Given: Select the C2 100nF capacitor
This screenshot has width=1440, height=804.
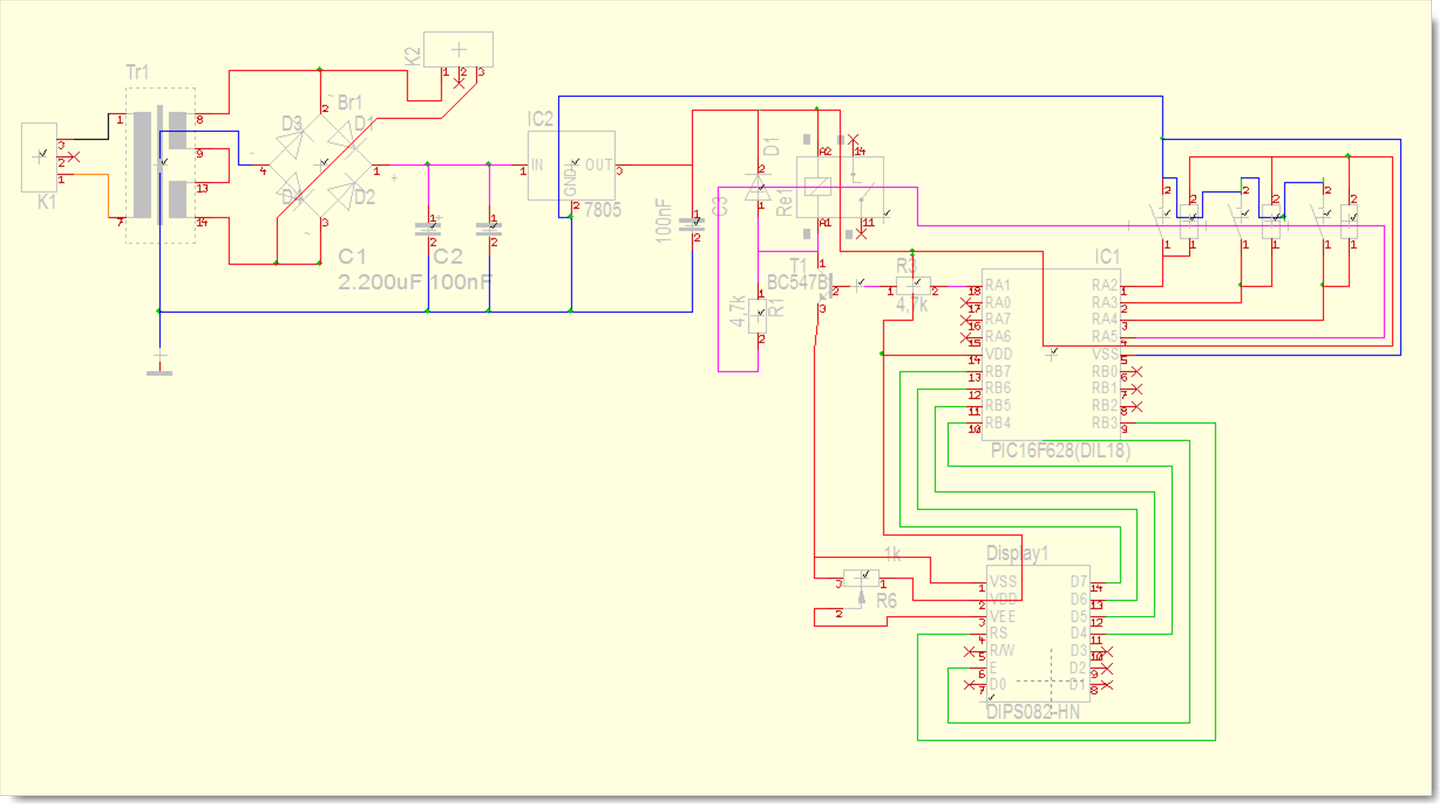Looking at the screenshot, I should (x=489, y=229).
